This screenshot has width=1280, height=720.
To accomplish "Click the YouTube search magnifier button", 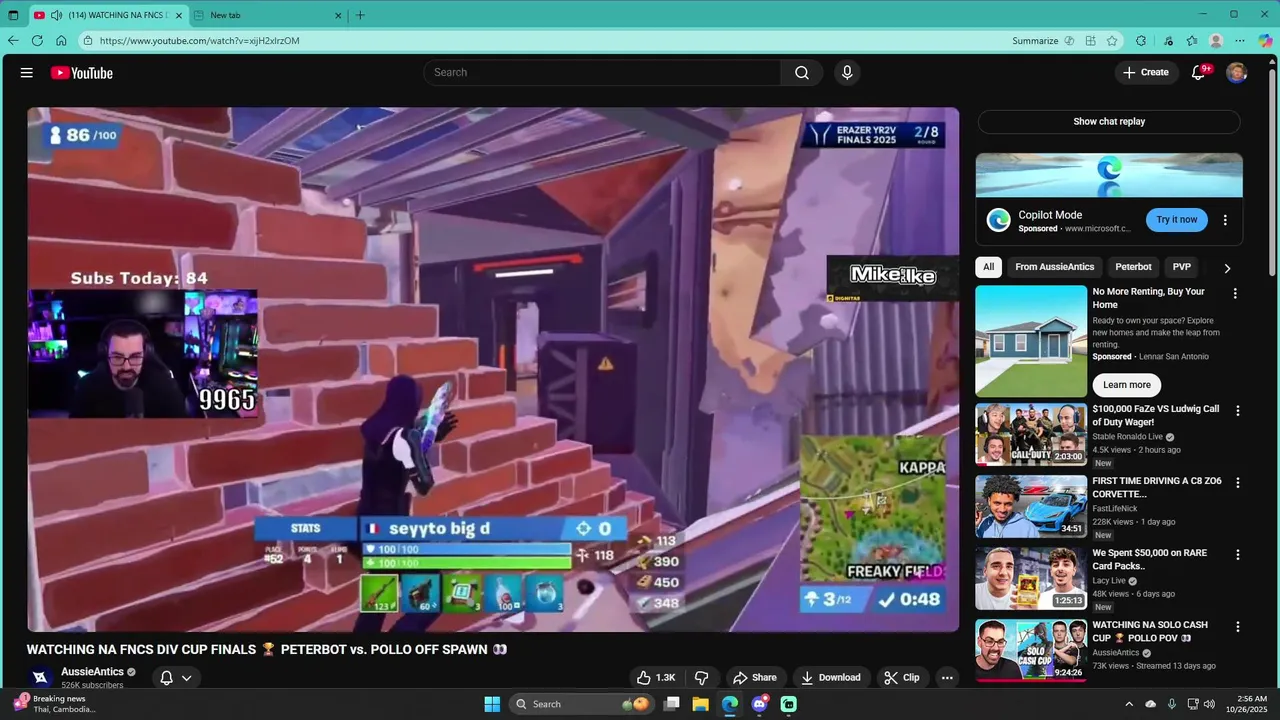I will (x=802, y=72).
